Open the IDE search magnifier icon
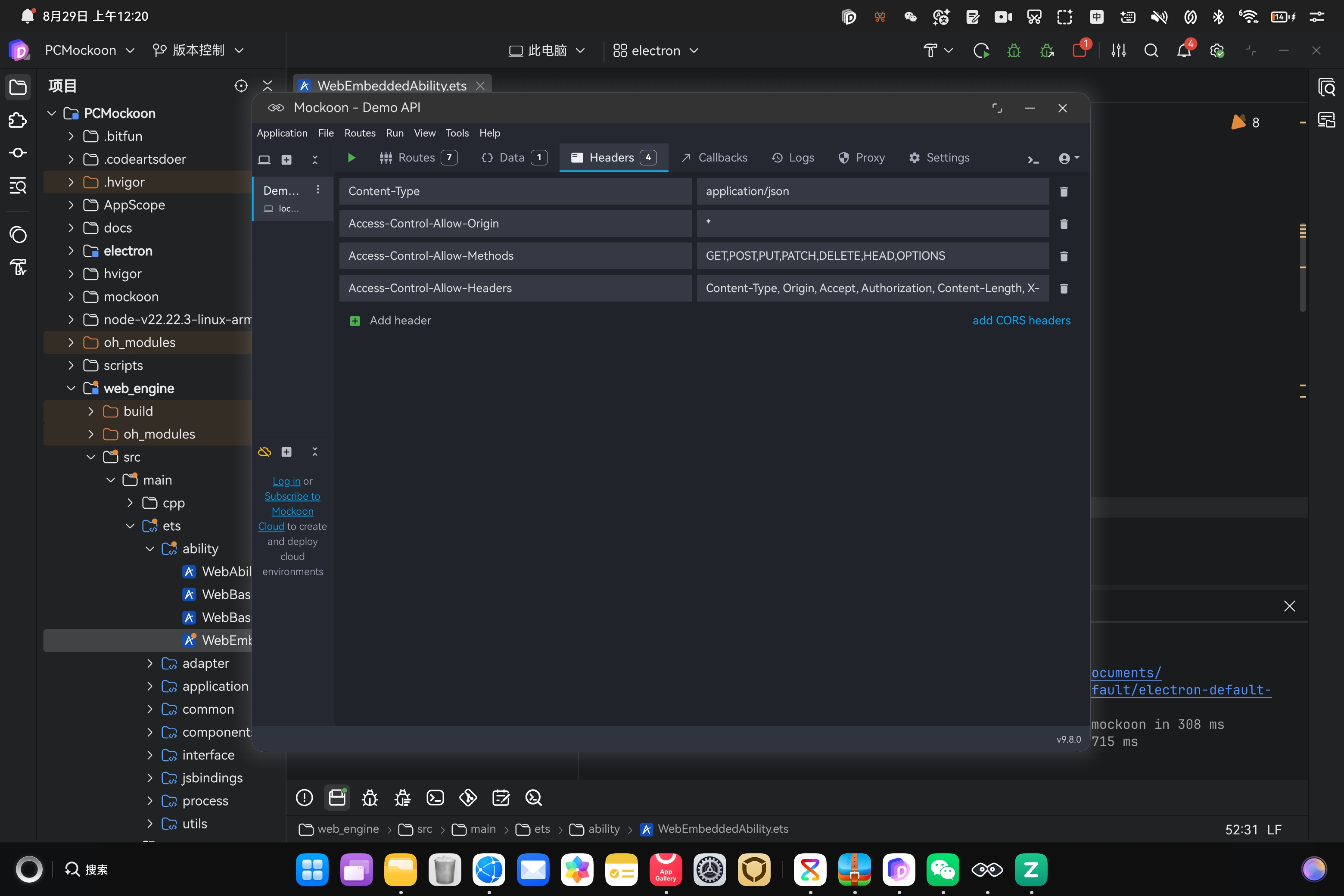Viewport: 1344px width, 896px height. (1151, 51)
